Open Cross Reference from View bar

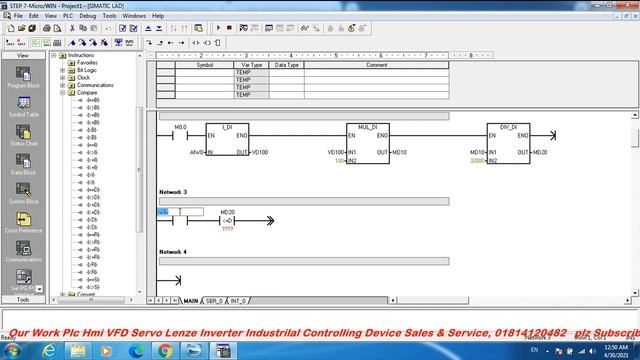coord(23,222)
